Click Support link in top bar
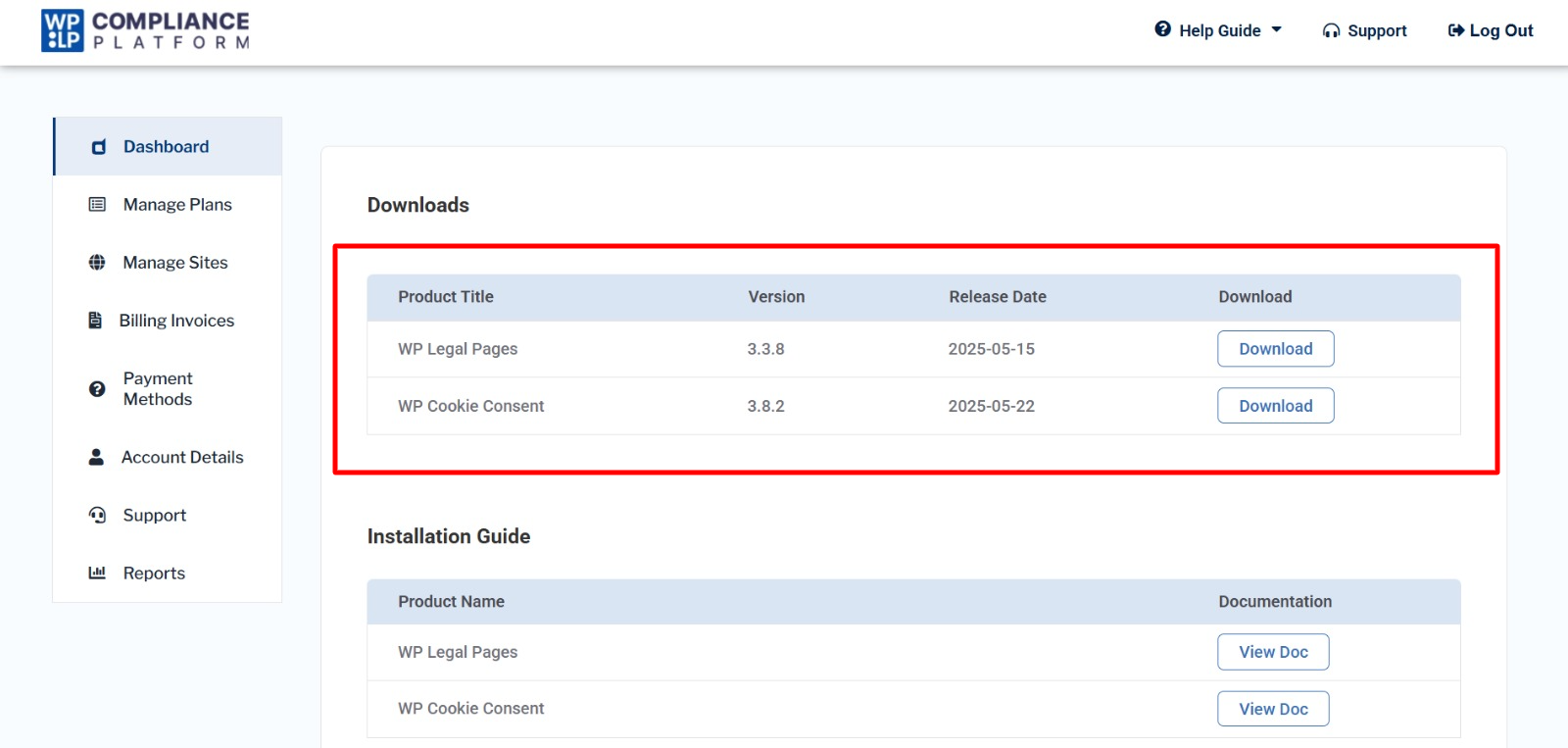 click(x=1364, y=30)
